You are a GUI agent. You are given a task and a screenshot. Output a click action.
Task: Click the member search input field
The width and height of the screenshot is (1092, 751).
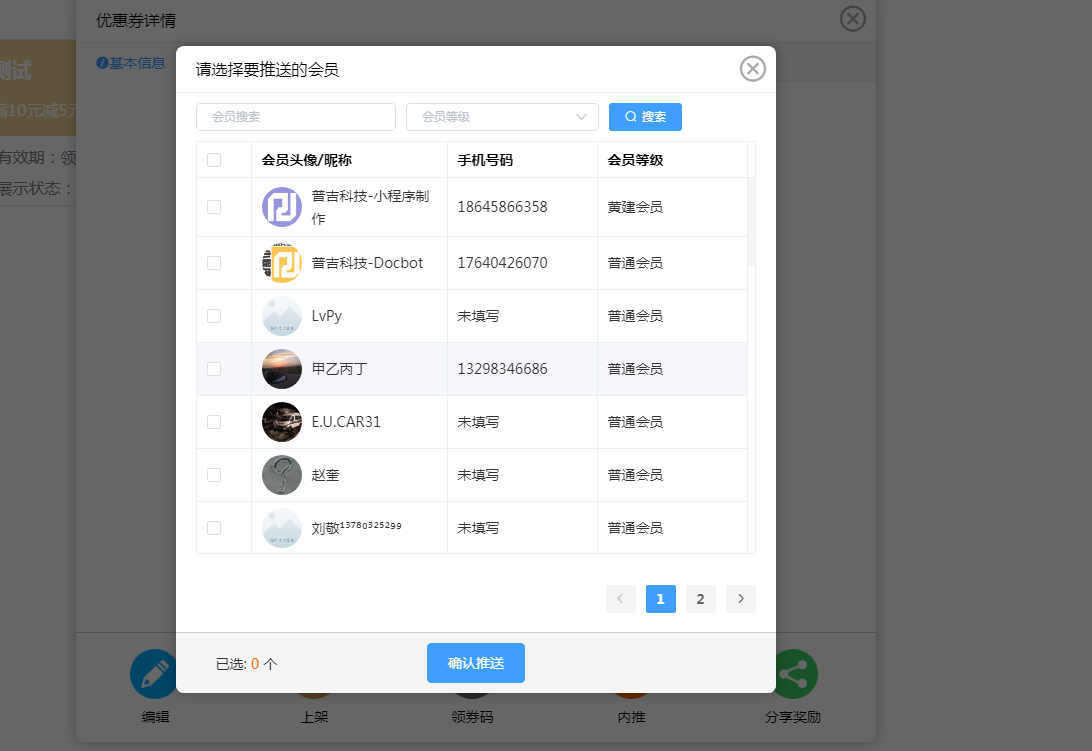[x=296, y=117]
